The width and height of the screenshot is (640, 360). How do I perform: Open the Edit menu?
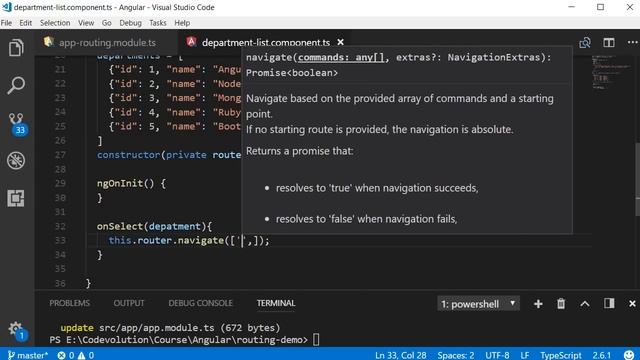click(x=25, y=23)
